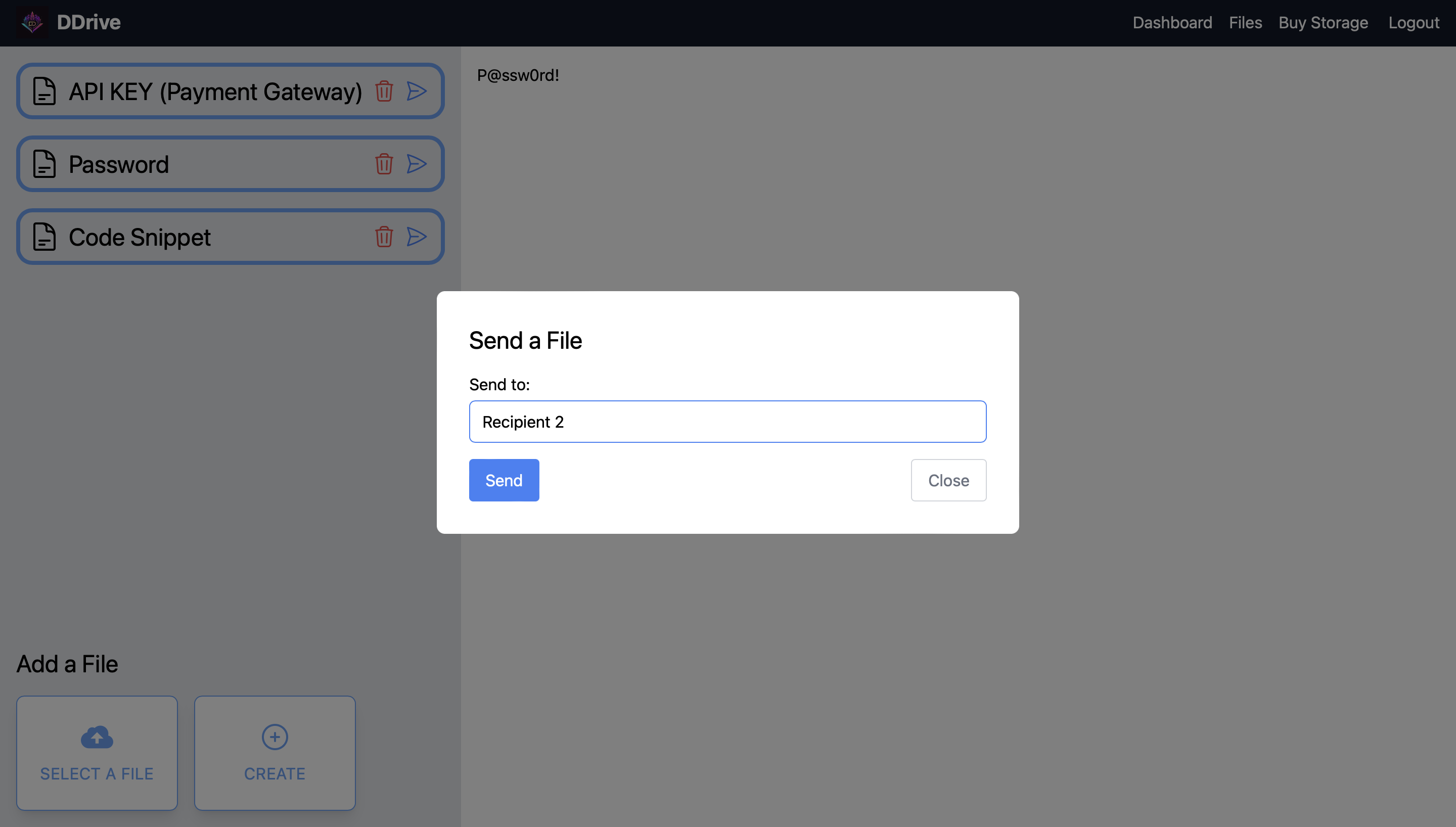Delete the API KEY (Payment Gateway) file
The image size is (1456, 827).
click(384, 91)
